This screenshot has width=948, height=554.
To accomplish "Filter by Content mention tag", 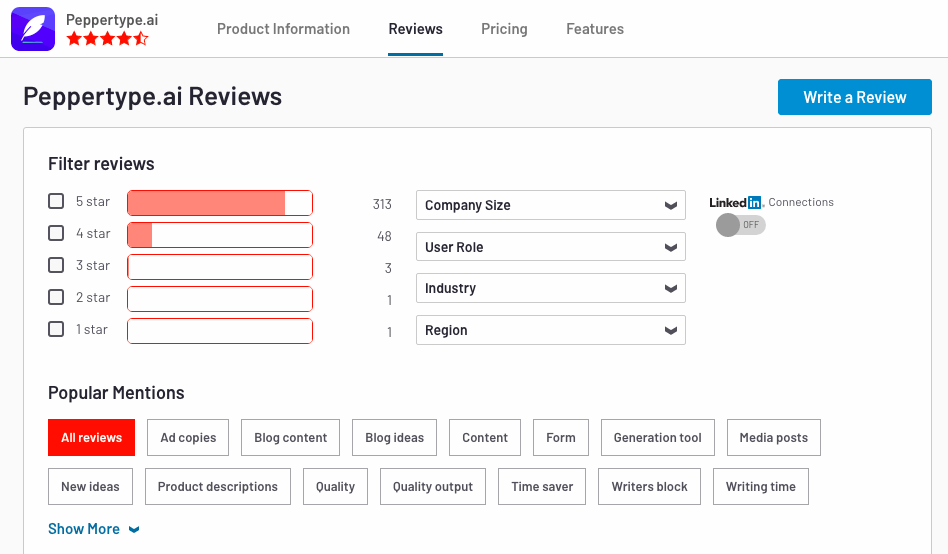I will point(485,437).
